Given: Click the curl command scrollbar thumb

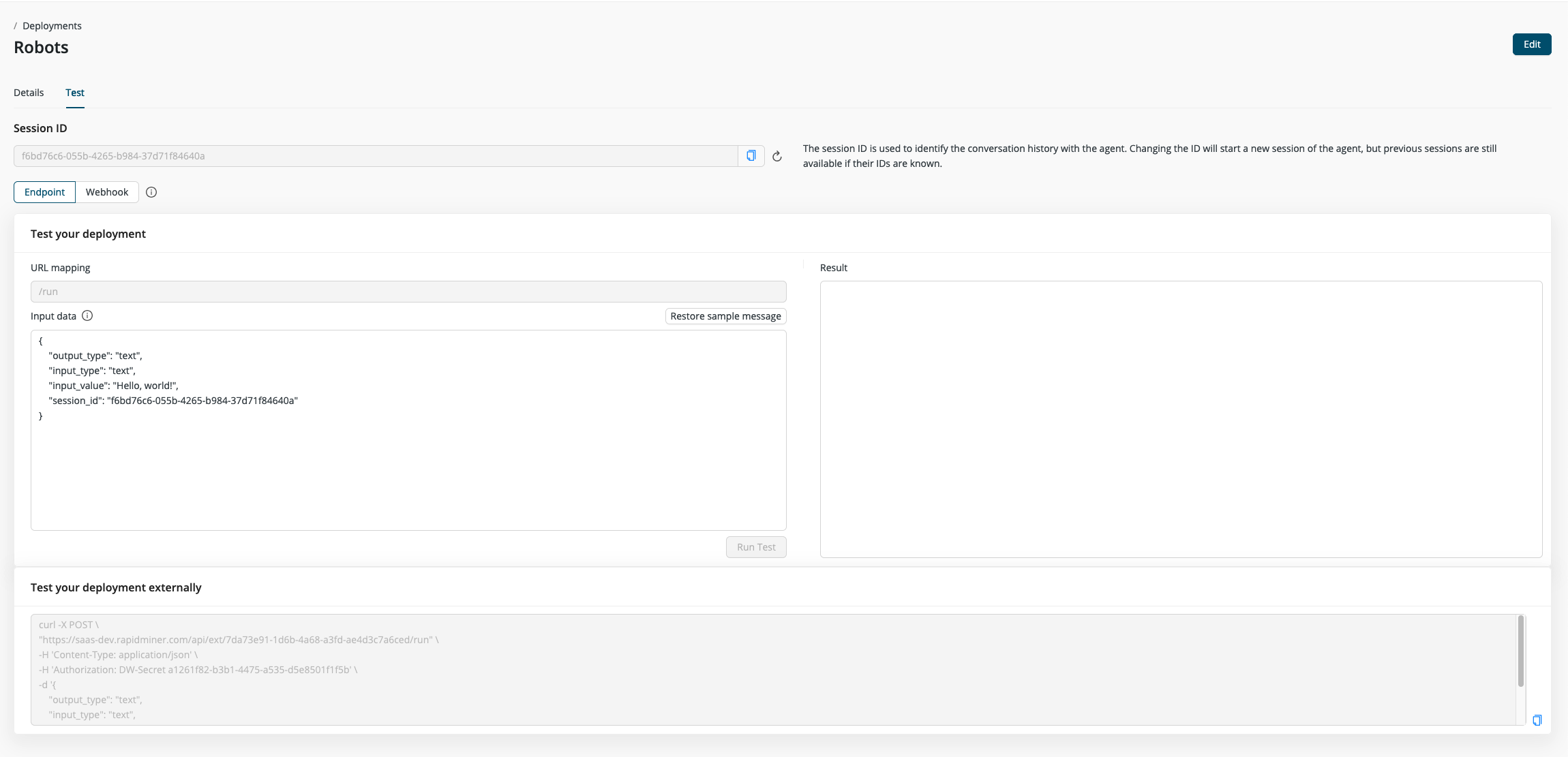Looking at the screenshot, I should pos(1520,651).
